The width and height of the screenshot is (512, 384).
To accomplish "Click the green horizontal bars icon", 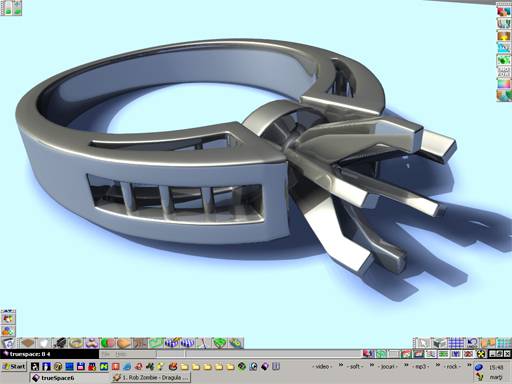I will pyautogui.click(x=443, y=354).
